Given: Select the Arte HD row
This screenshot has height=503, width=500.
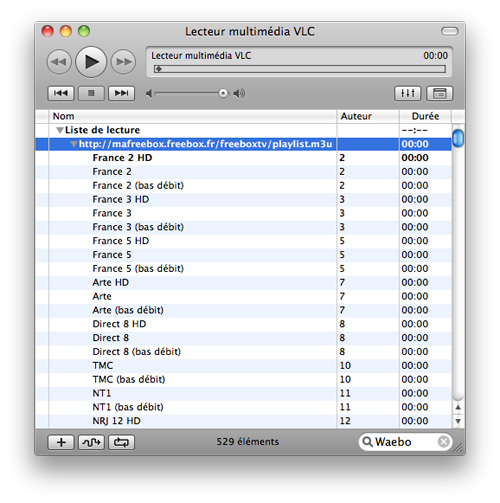Looking at the screenshot, I should 243,282.
